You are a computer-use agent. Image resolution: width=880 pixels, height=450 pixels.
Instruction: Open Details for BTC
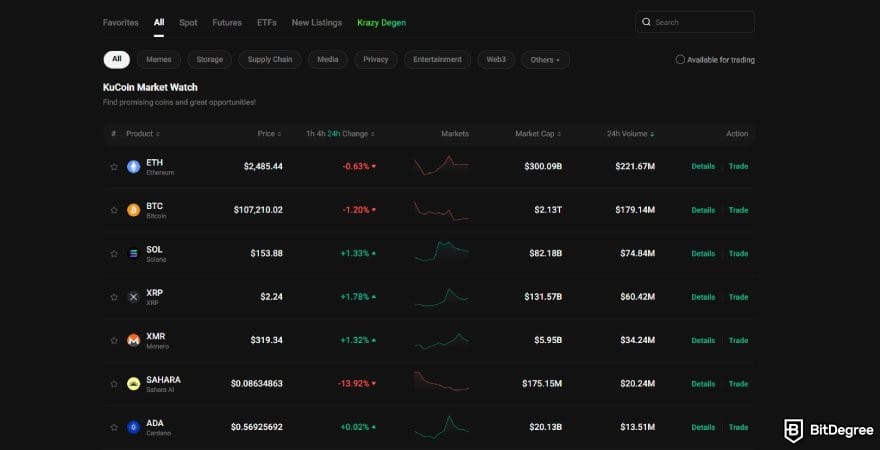(x=703, y=210)
